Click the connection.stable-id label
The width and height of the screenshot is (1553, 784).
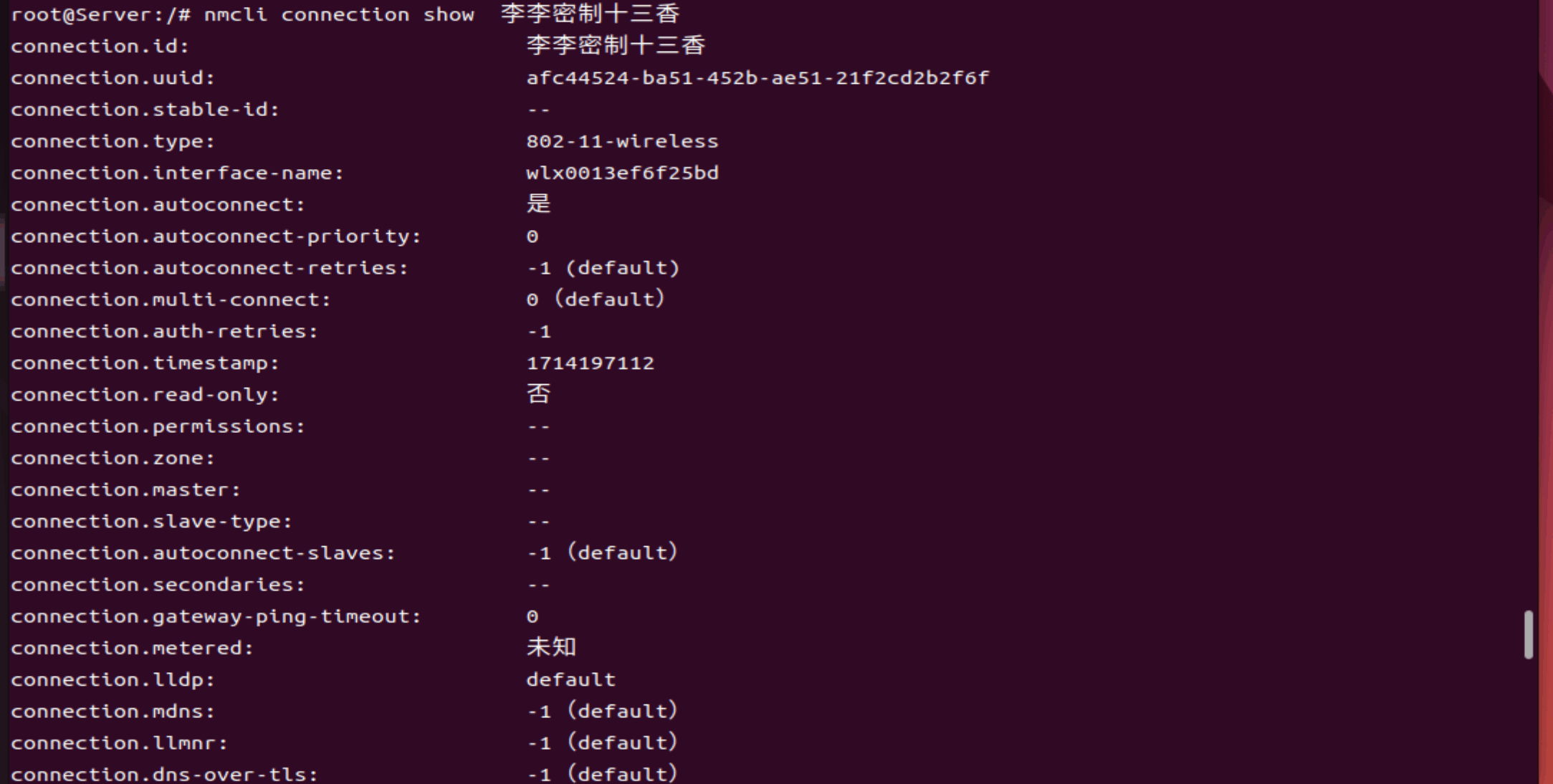click(145, 110)
